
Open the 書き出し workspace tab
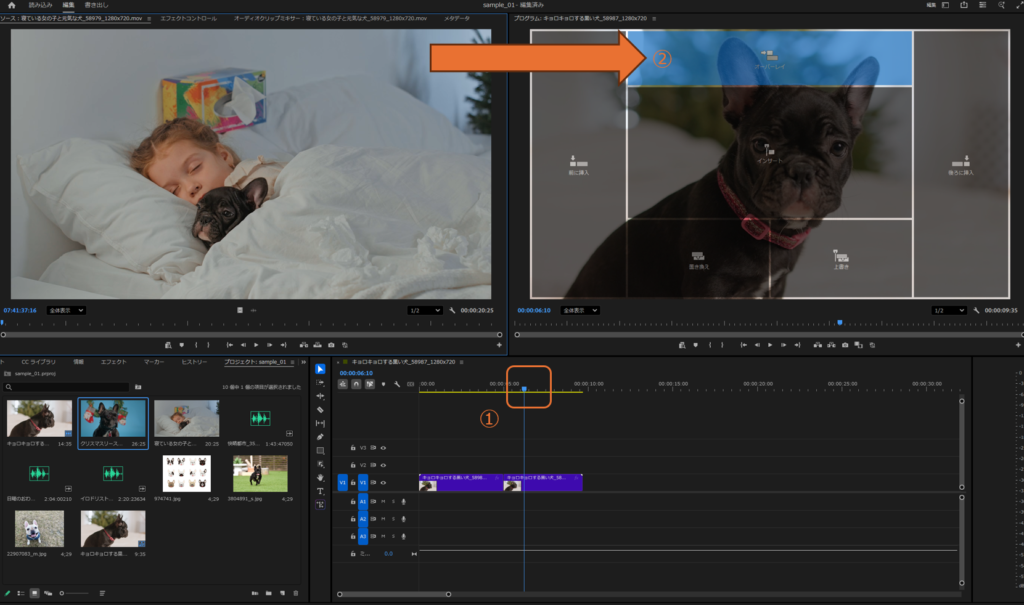[96, 5]
